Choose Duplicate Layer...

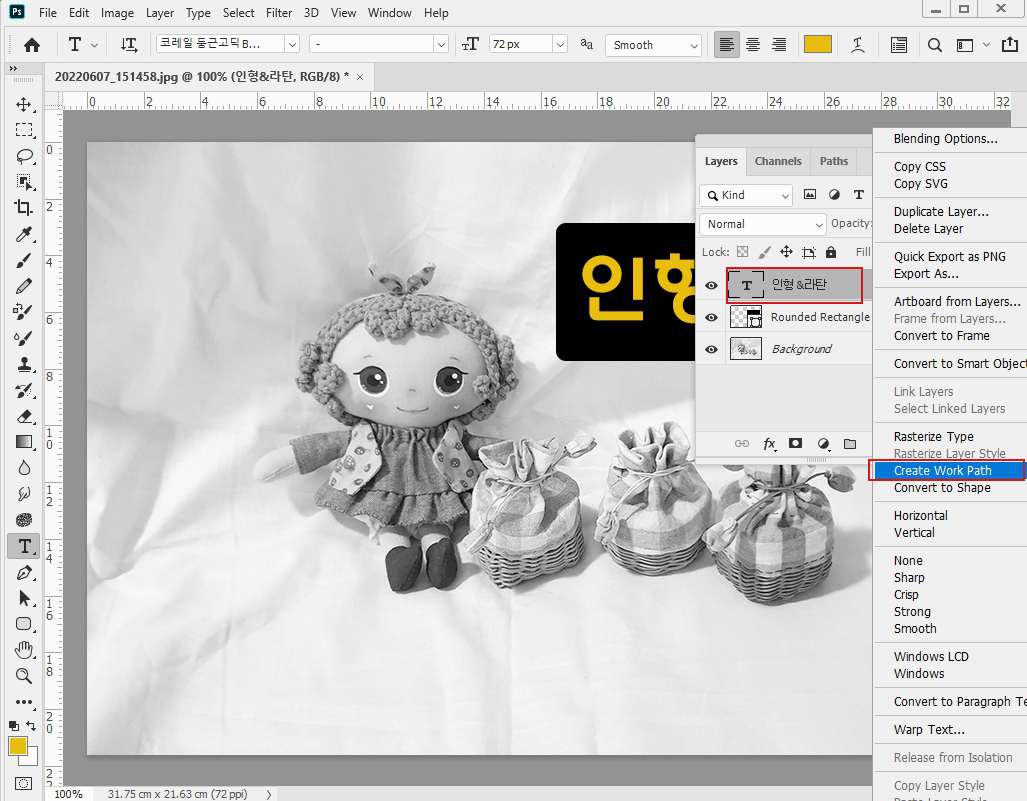point(941,212)
